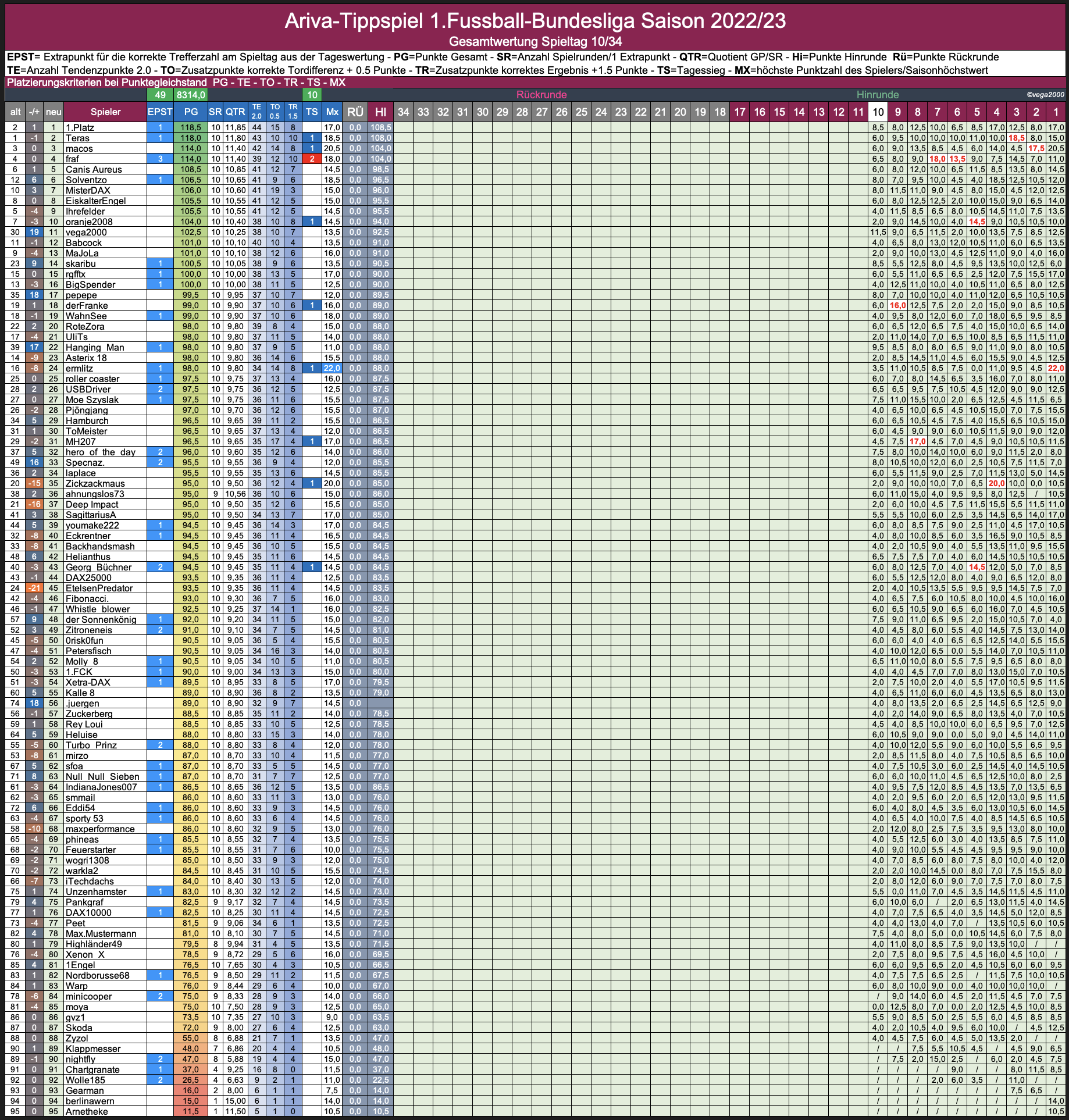This screenshot has width=1069, height=1120.
Task: Click player name 'Moe Szyslak'
Action: pyautogui.click(x=92, y=400)
